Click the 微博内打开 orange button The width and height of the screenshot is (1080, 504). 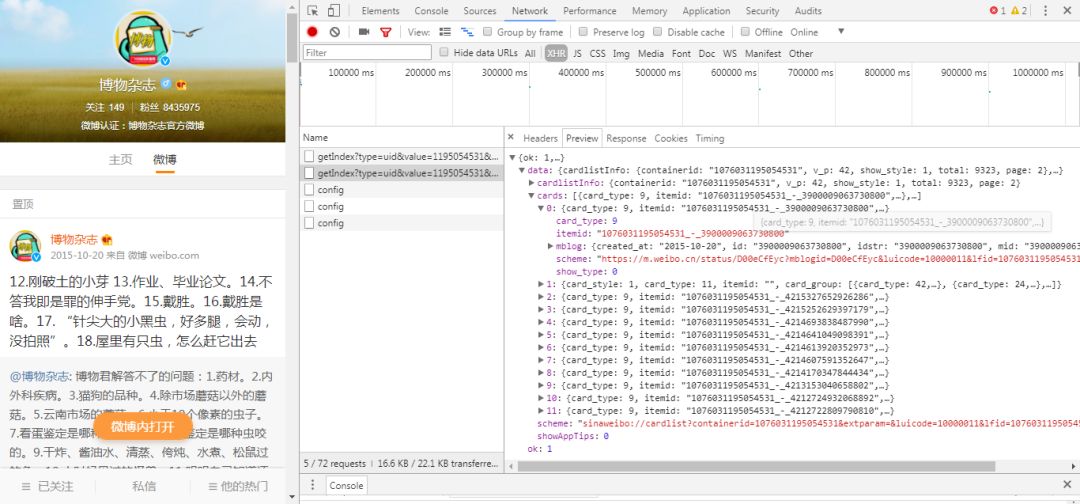pos(143,427)
